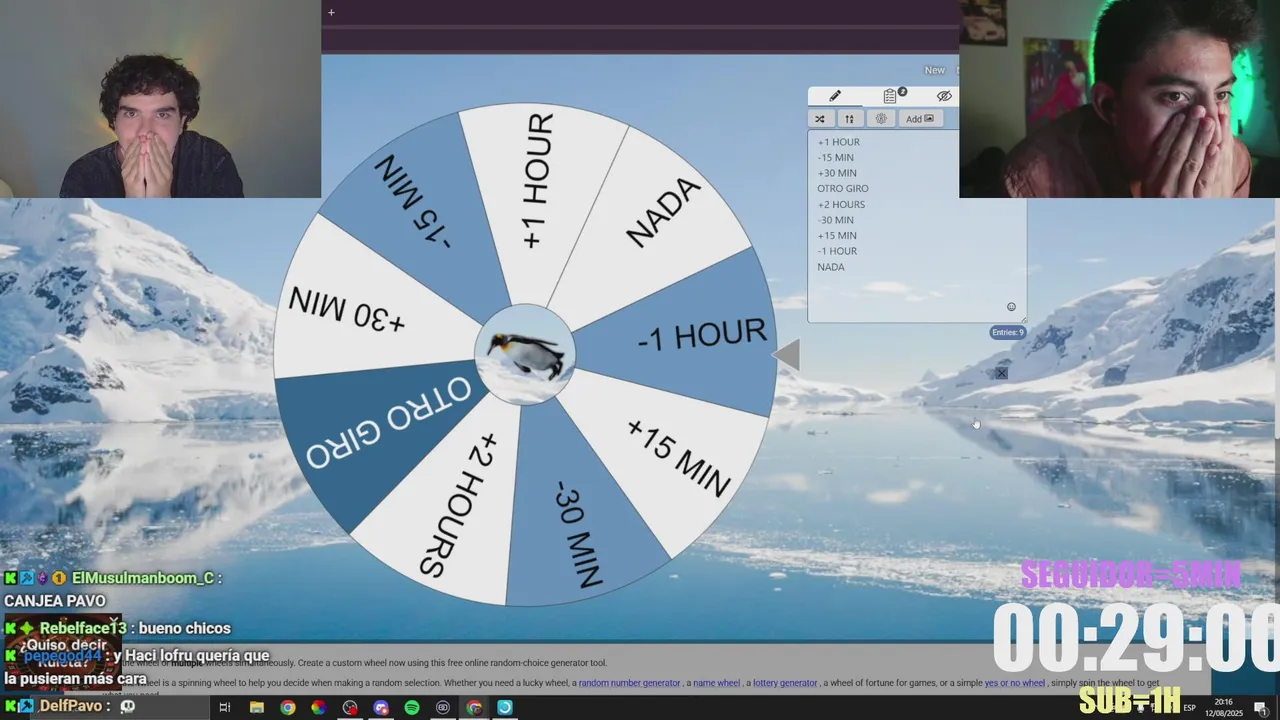Click '-15 MIN' entry in list
Screen dimensions: 1280x720
(835, 157)
